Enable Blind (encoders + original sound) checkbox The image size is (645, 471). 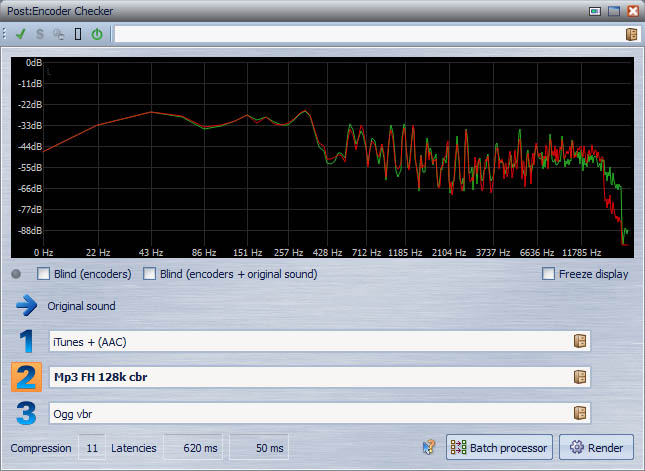pyautogui.click(x=151, y=274)
